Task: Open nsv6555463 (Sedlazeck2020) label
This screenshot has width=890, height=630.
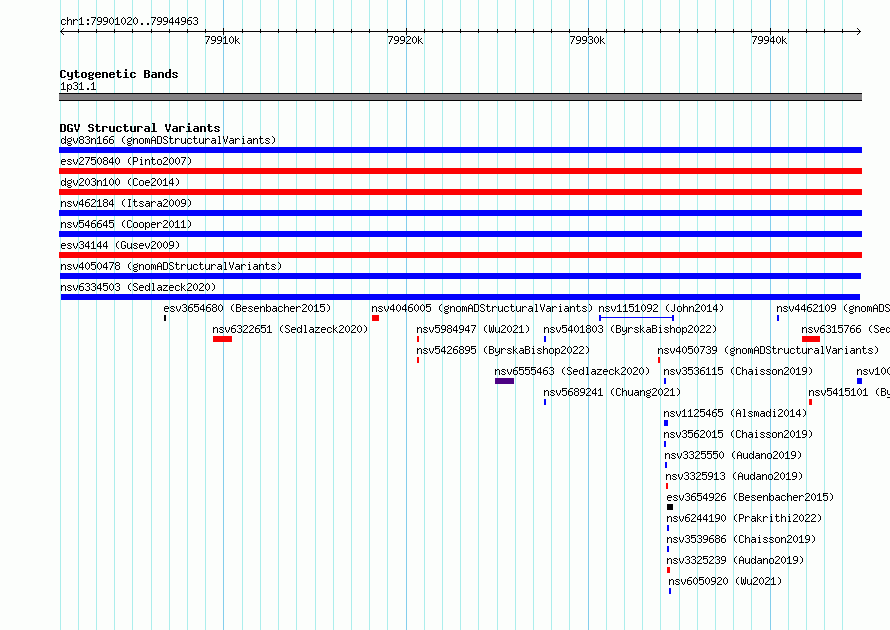Action: pos(572,371)
